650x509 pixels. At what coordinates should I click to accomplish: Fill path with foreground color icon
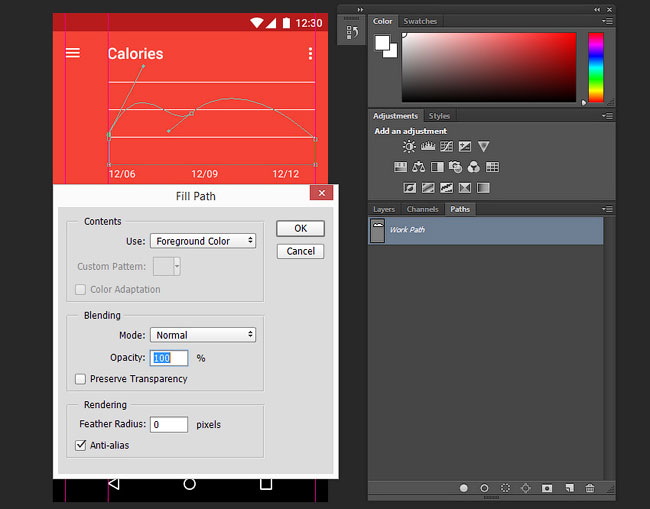463,488
